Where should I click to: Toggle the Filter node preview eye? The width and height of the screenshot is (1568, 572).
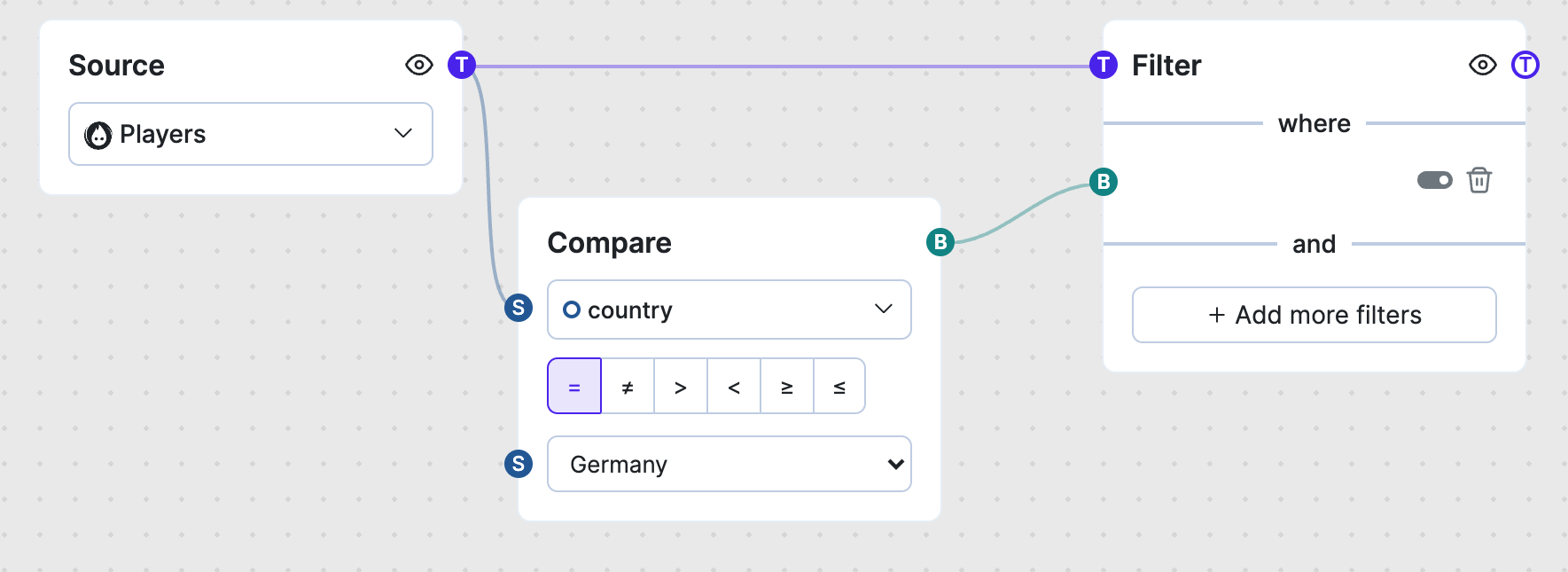pos(1483,65)
